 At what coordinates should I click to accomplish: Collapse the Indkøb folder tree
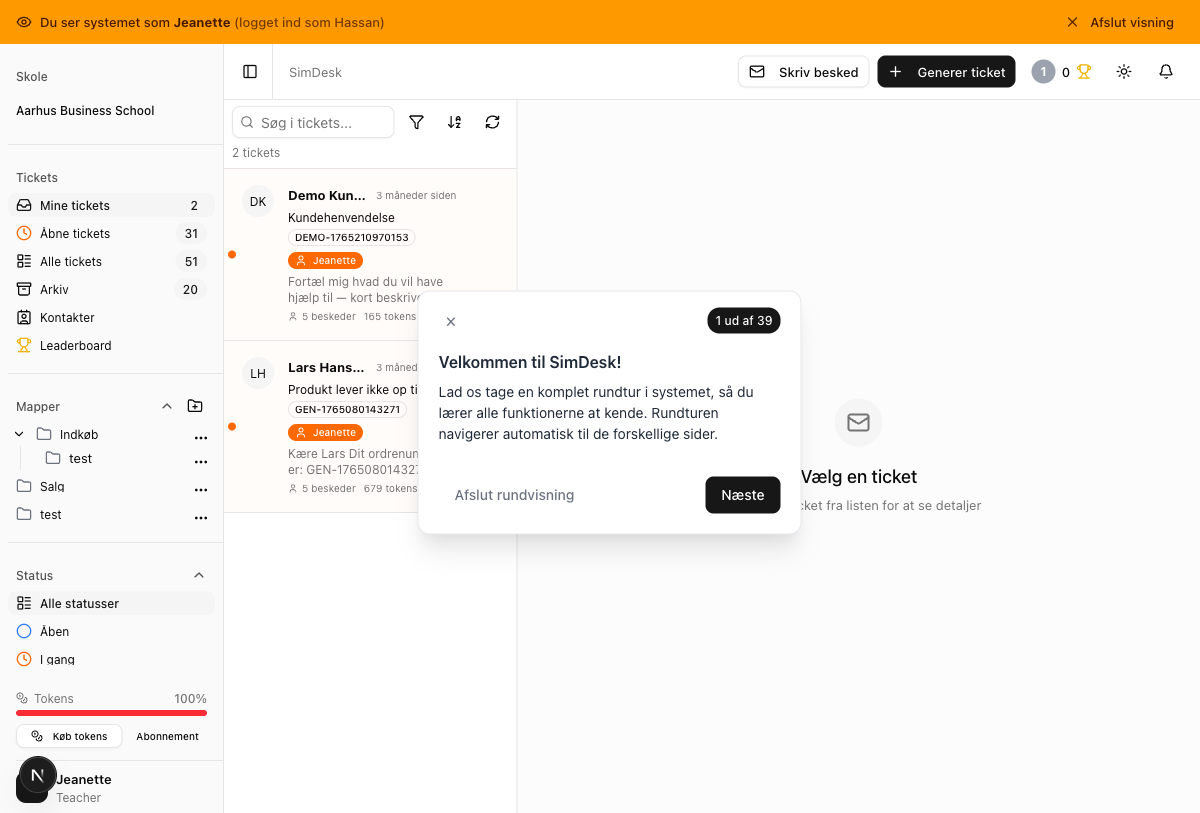point(19,434)
